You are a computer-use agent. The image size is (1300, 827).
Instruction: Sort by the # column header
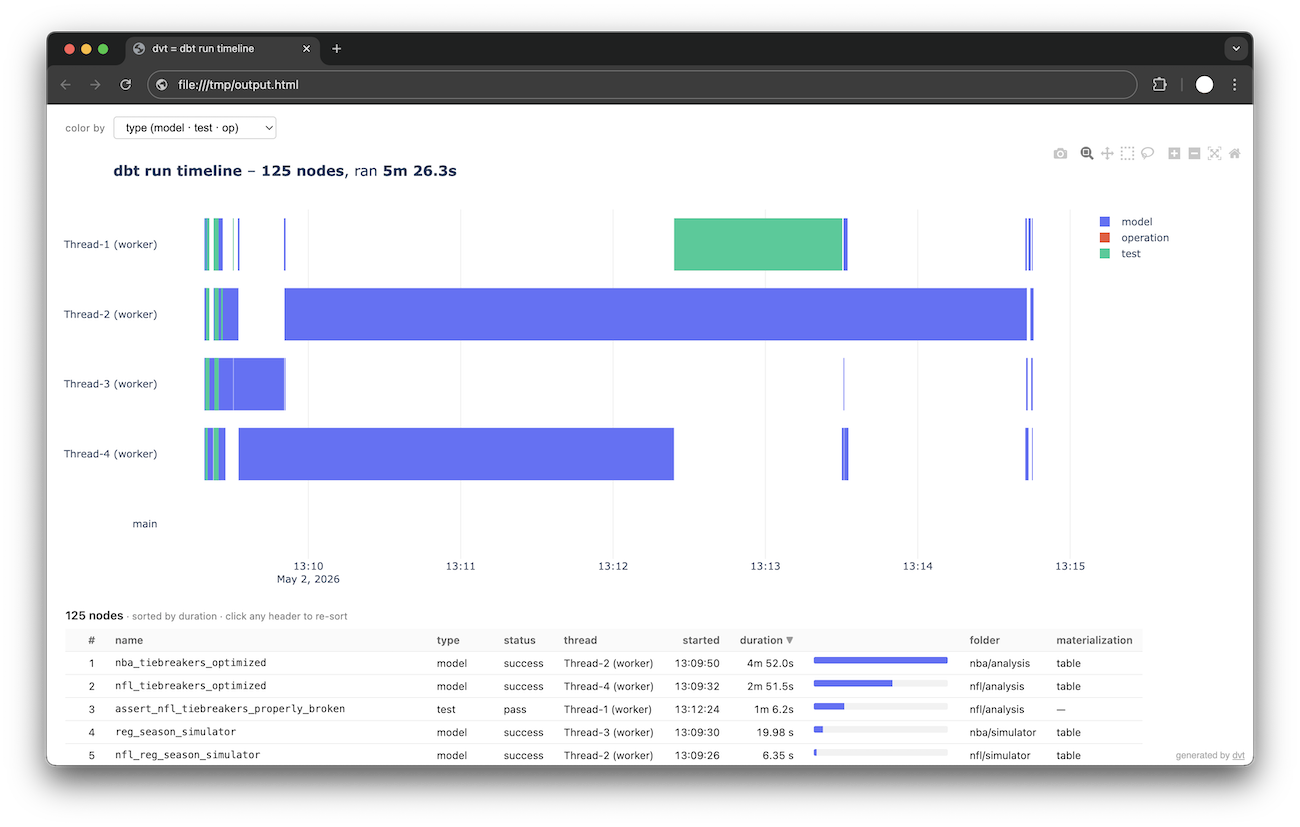coord(91,640)
